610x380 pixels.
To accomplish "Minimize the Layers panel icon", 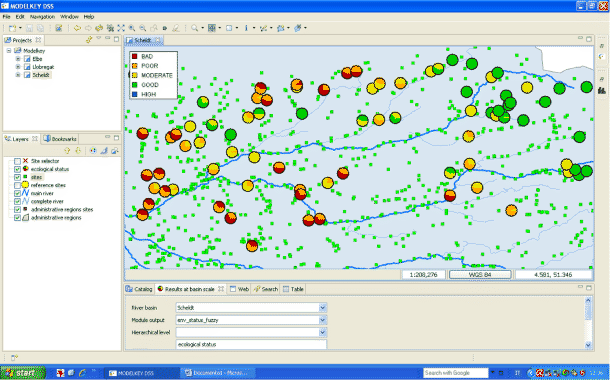I will click(x=108, y=137).
